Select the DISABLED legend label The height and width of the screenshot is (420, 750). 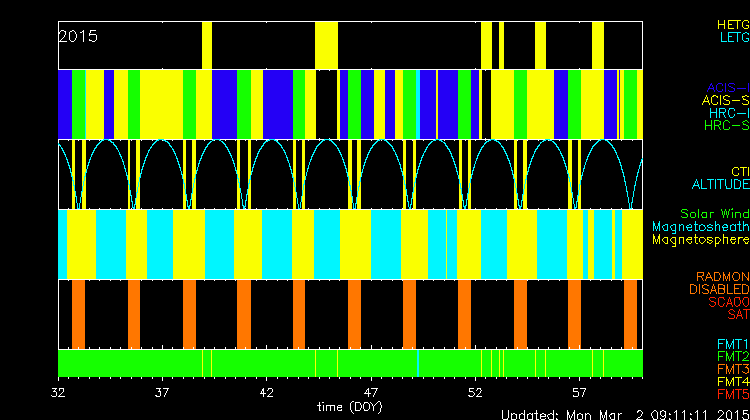click(x=718, y=289)
